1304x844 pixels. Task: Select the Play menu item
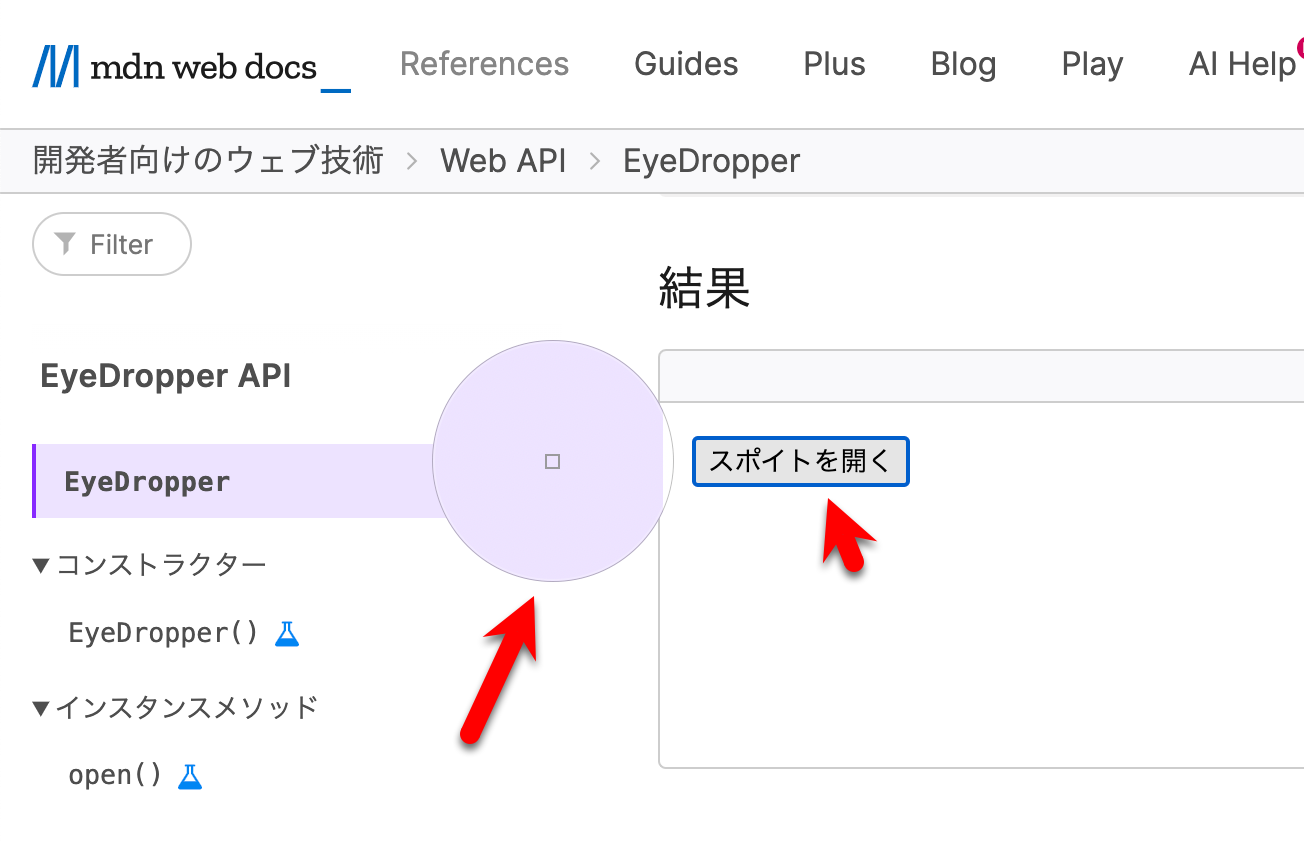[x=1092, y=64]
